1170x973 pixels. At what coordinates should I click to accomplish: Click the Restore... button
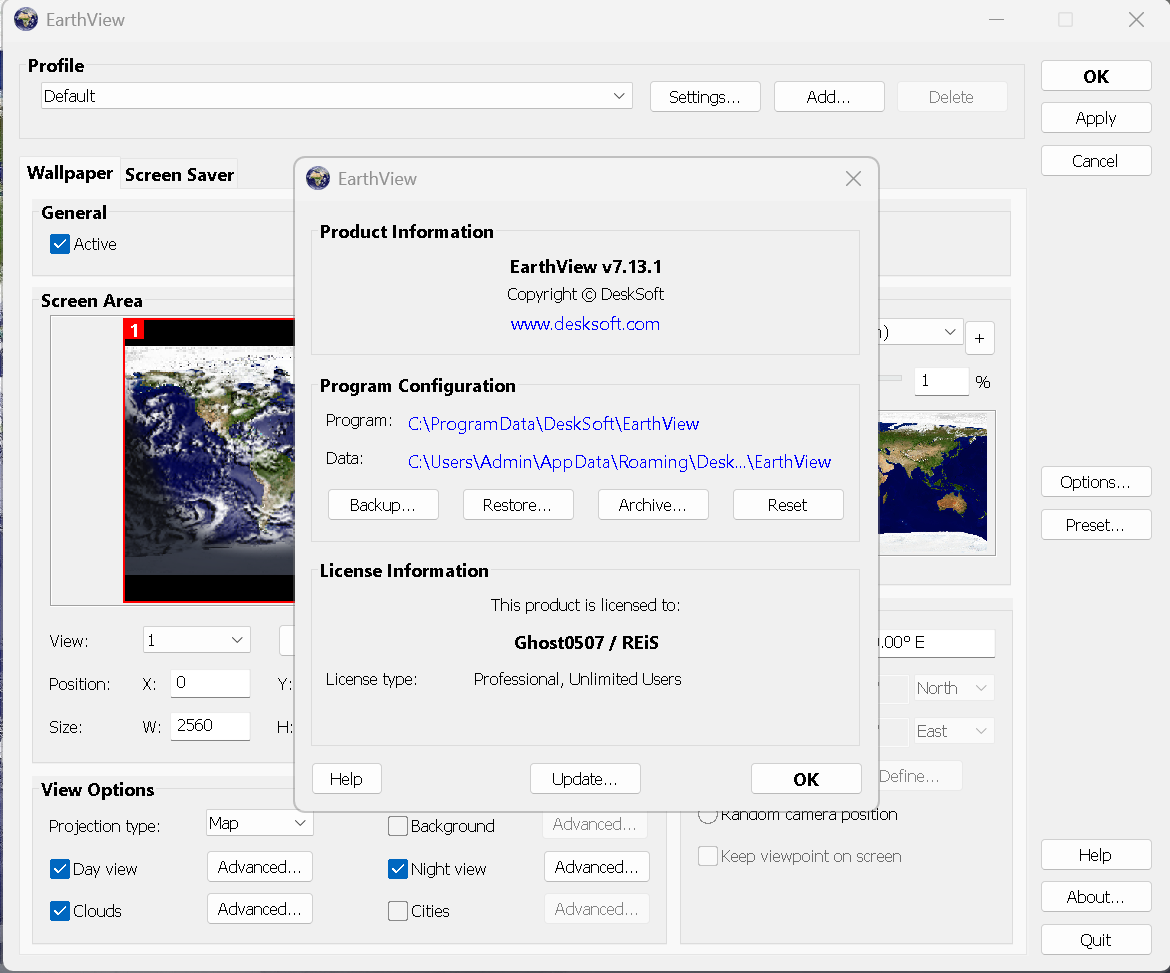click(518, 505)
